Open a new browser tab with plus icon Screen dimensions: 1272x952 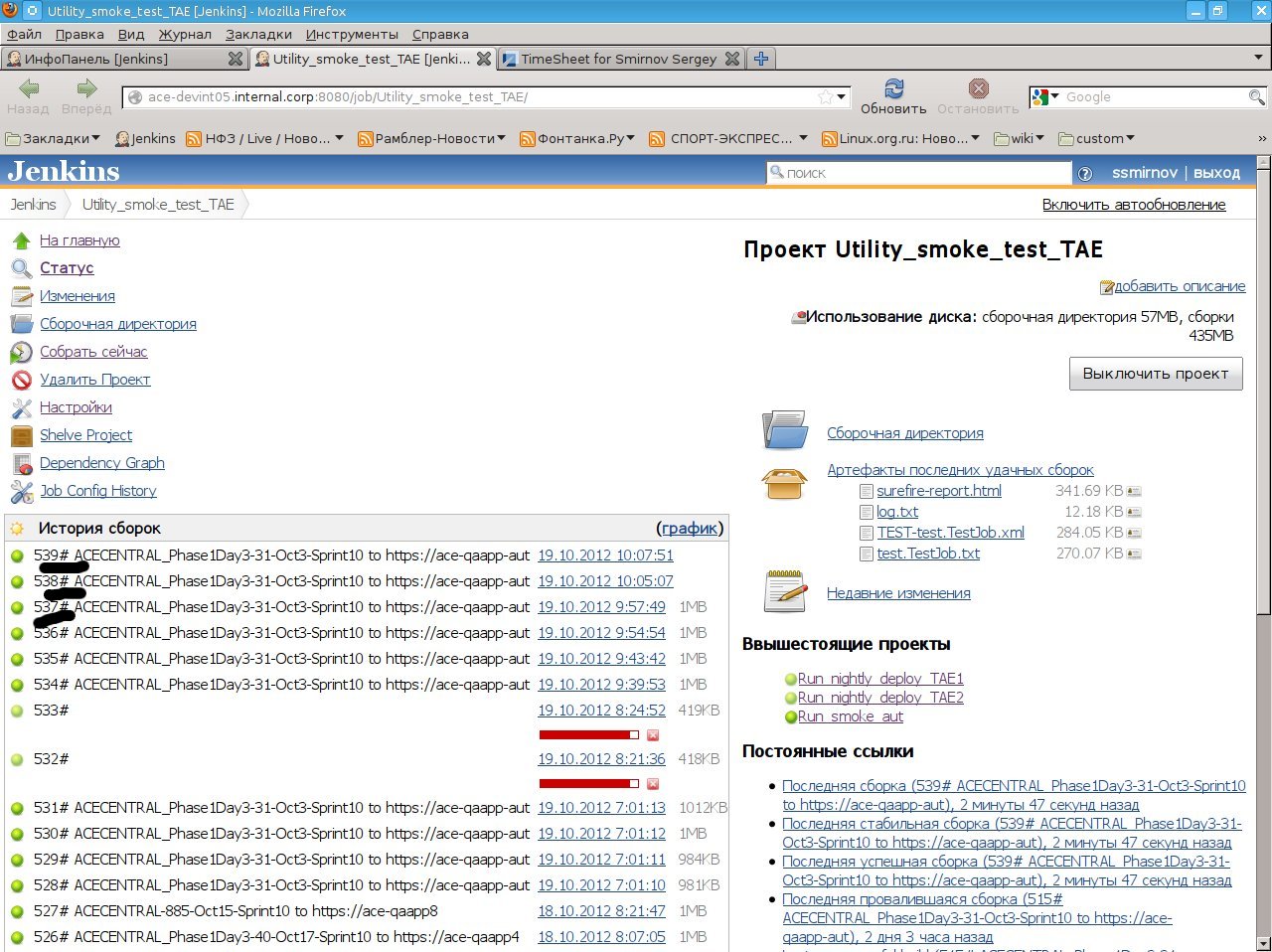click(761, 59)
